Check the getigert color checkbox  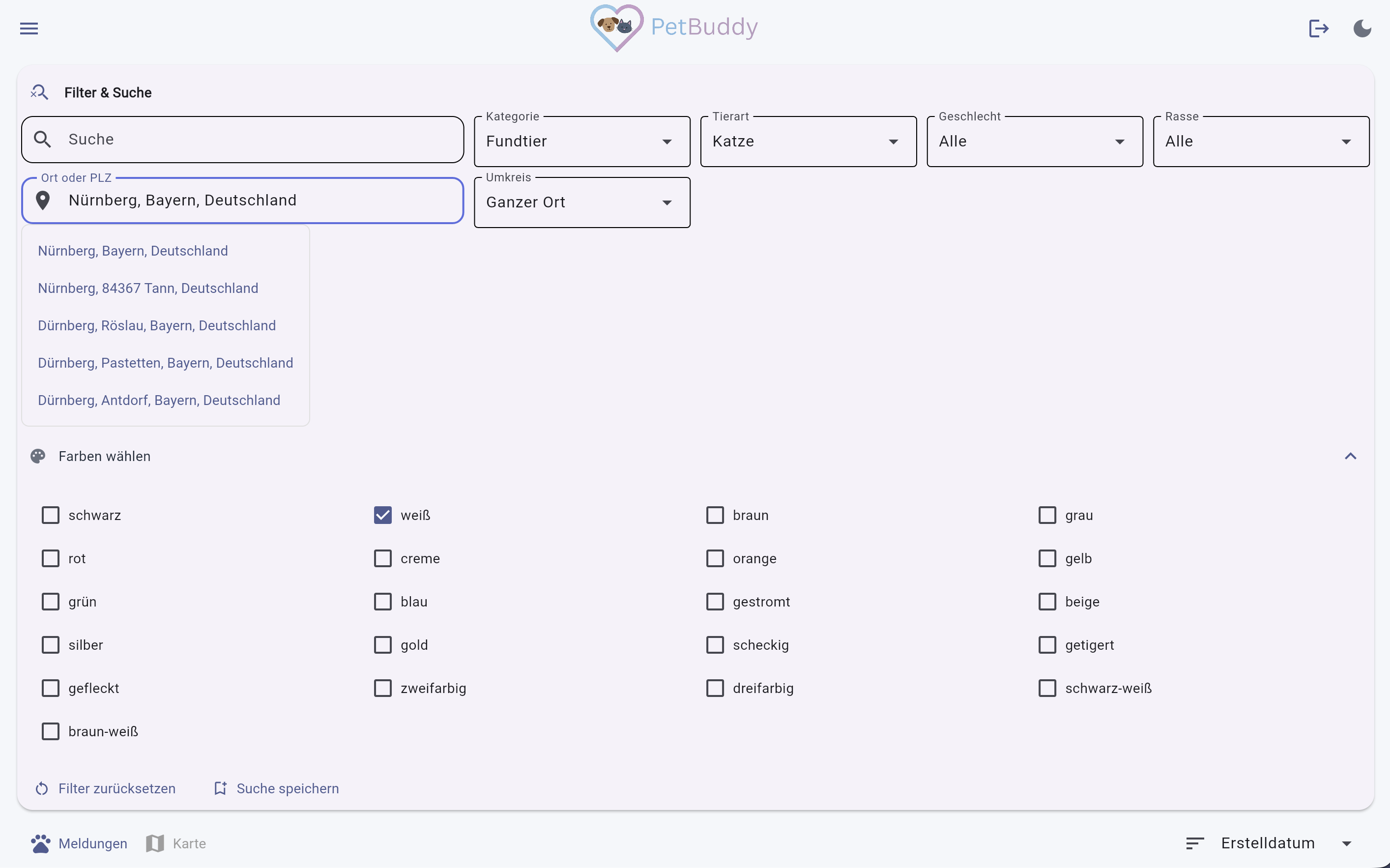coord(1047,645)
